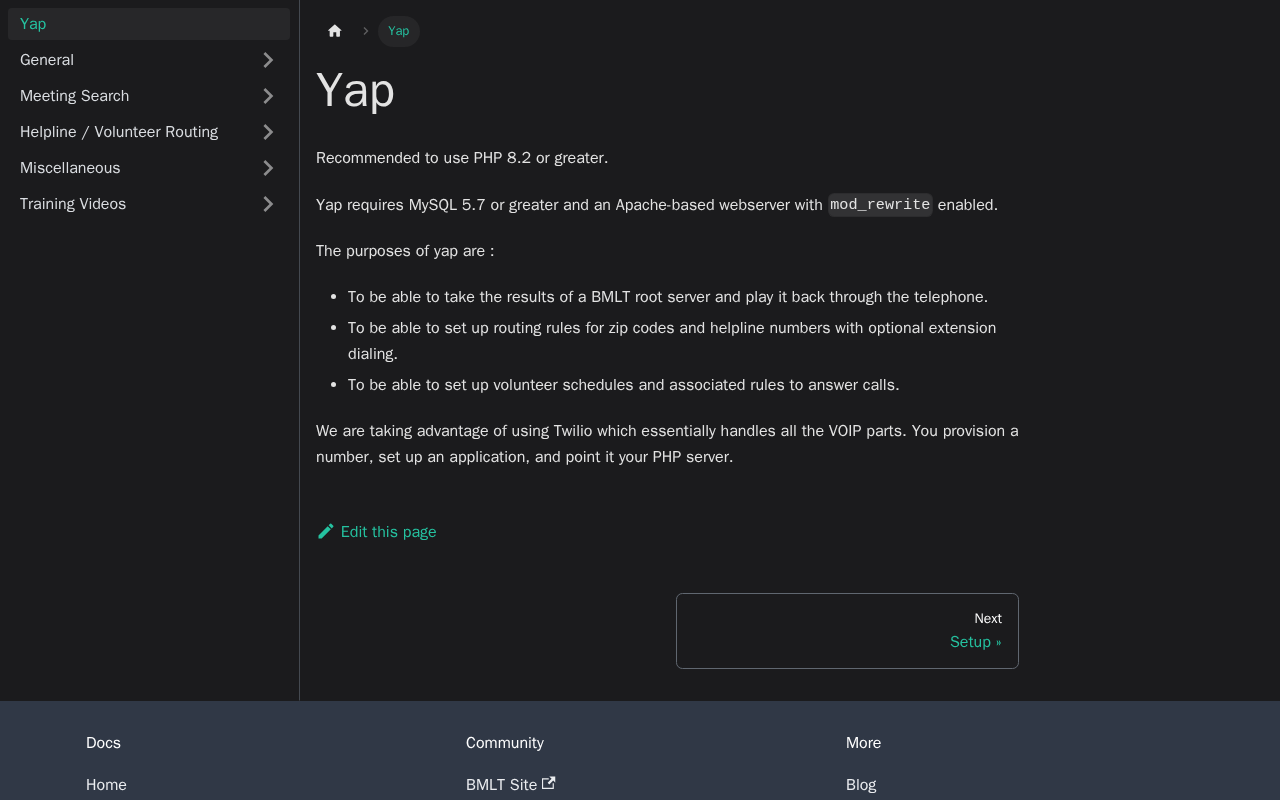
Task: Open the BMLT Site footer link
Action: (501, 785)
